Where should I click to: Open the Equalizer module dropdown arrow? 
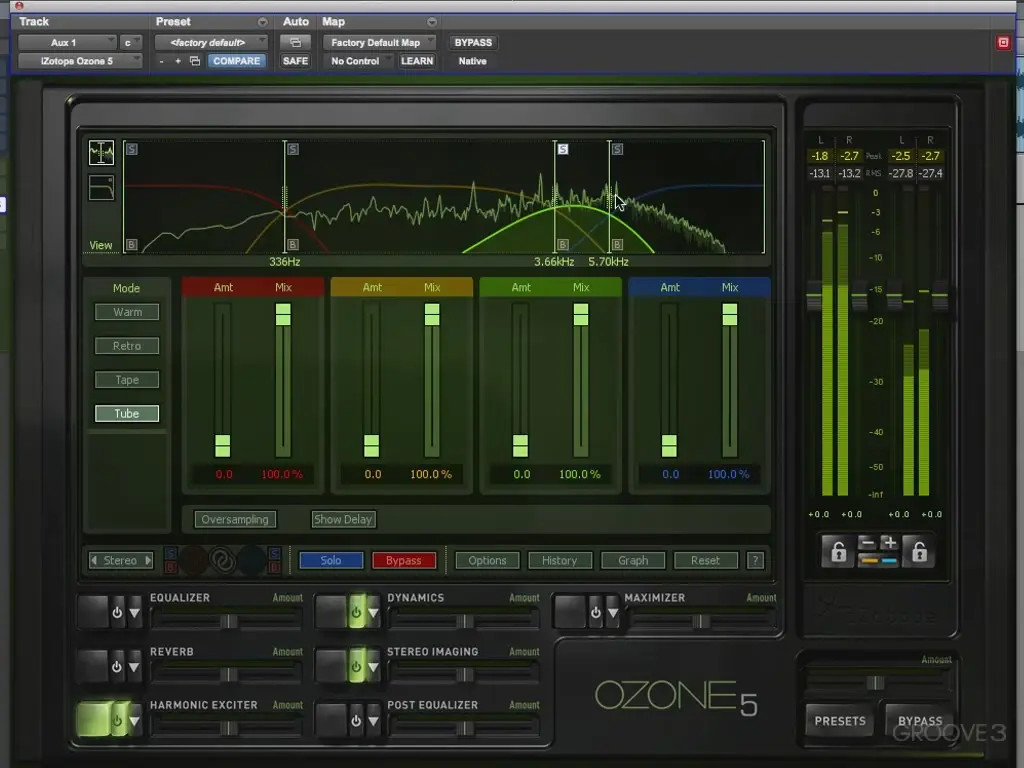click(x=135, y=613)
